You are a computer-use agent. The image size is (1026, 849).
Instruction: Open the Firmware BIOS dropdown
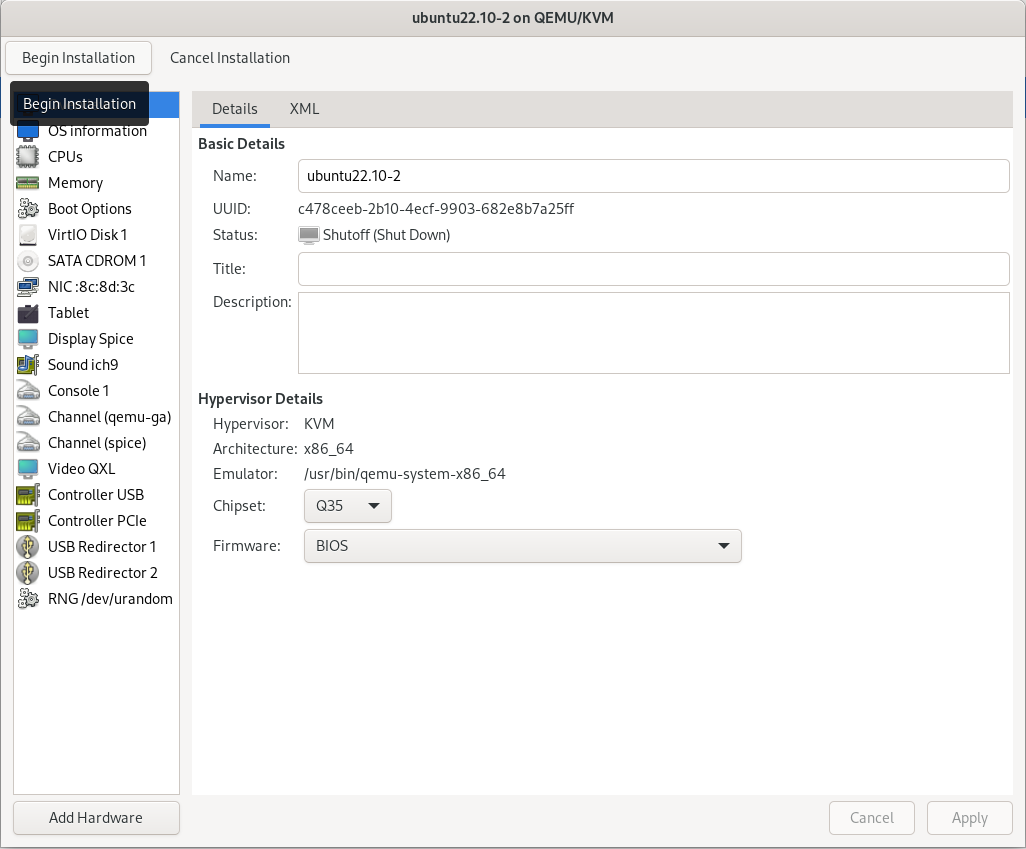pyautogui.click(x=522, y=546)
